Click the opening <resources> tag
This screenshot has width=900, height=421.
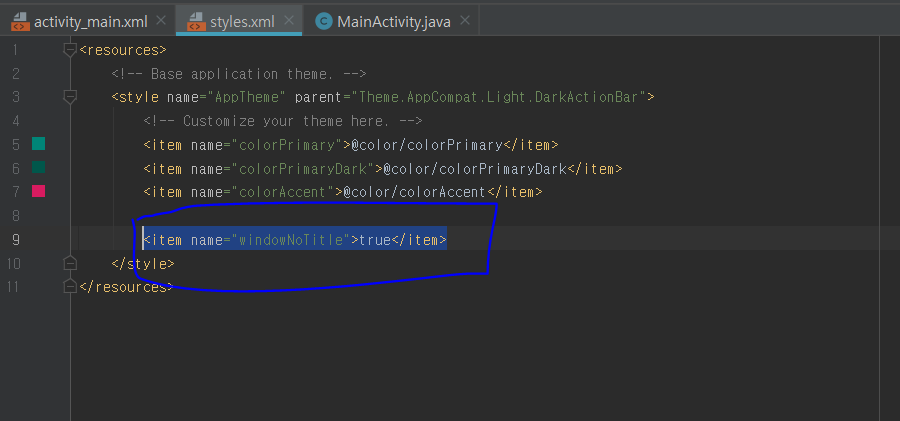123,50
